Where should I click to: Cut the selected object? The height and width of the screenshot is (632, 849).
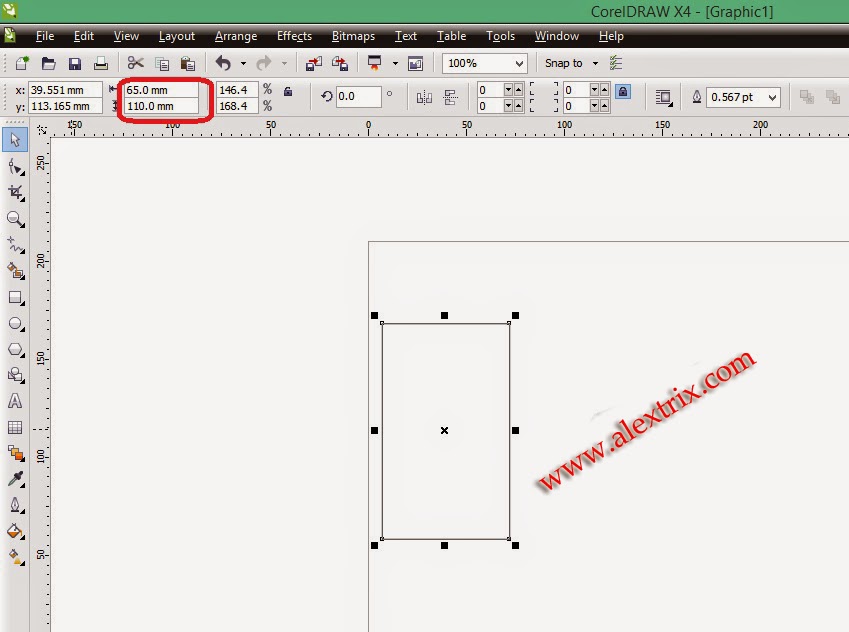click(135, 63)
